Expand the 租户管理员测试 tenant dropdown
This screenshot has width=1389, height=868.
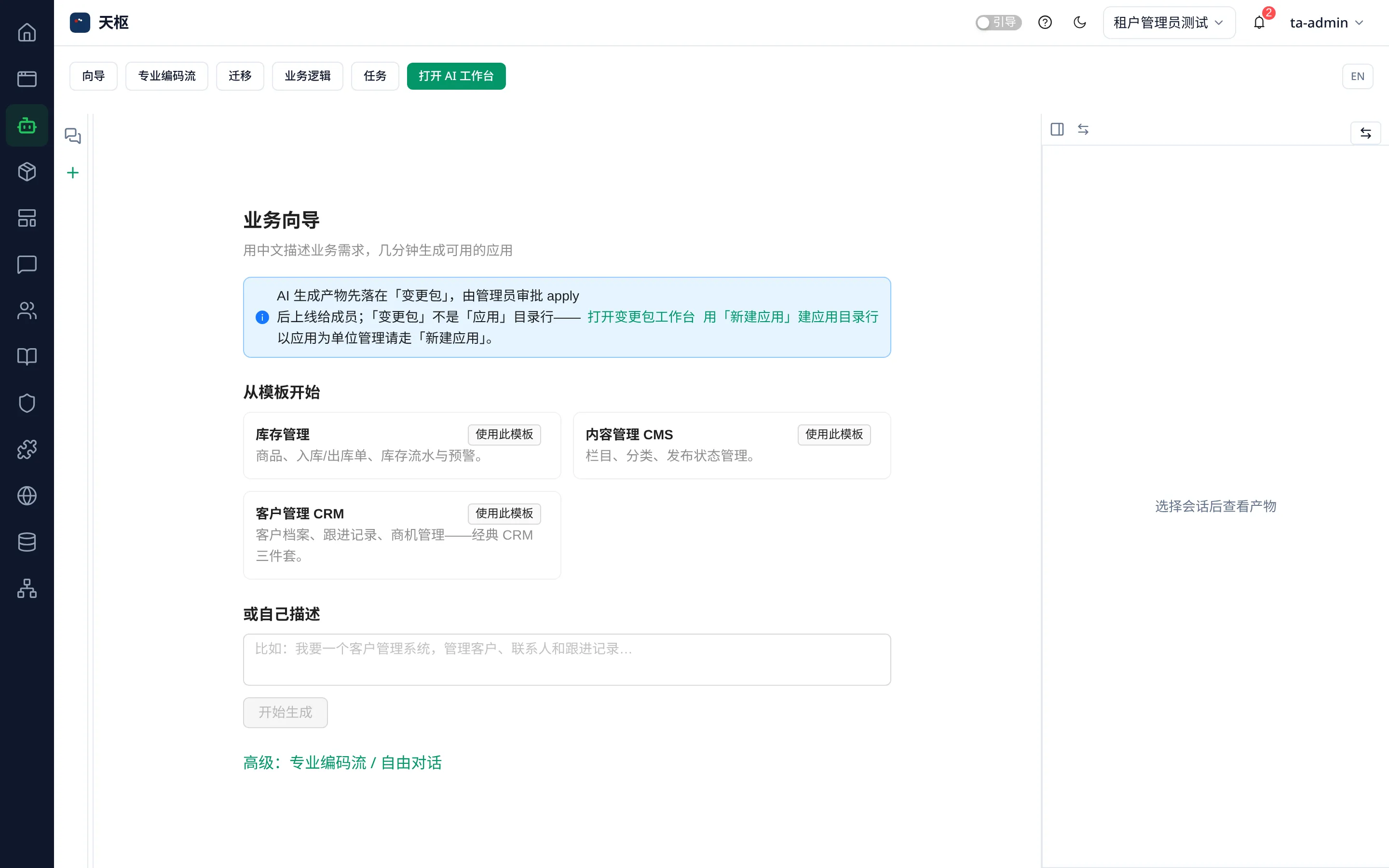point(1169,22)
